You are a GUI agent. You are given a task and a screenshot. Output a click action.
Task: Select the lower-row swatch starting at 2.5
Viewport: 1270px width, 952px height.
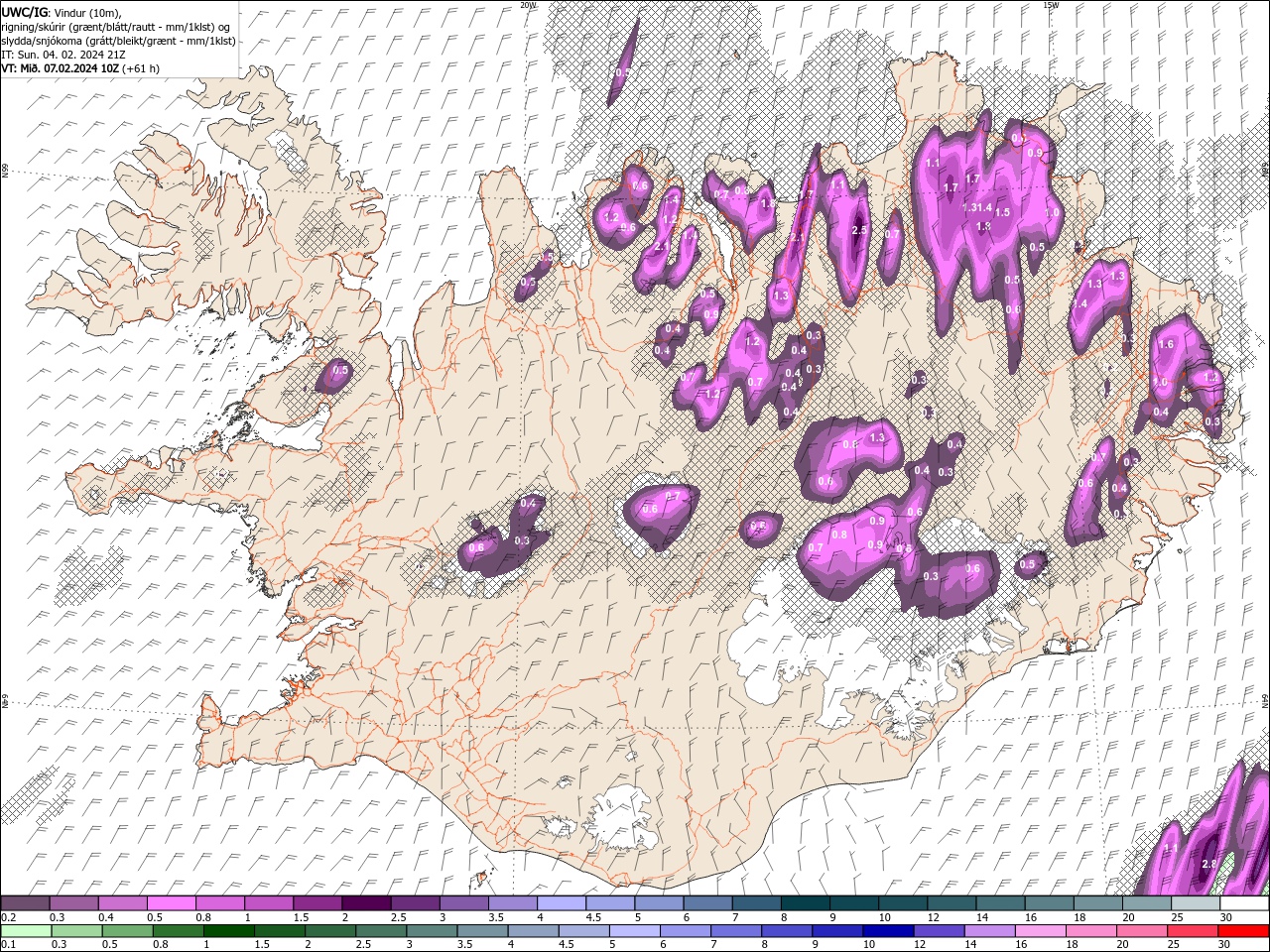coord(380,931)
